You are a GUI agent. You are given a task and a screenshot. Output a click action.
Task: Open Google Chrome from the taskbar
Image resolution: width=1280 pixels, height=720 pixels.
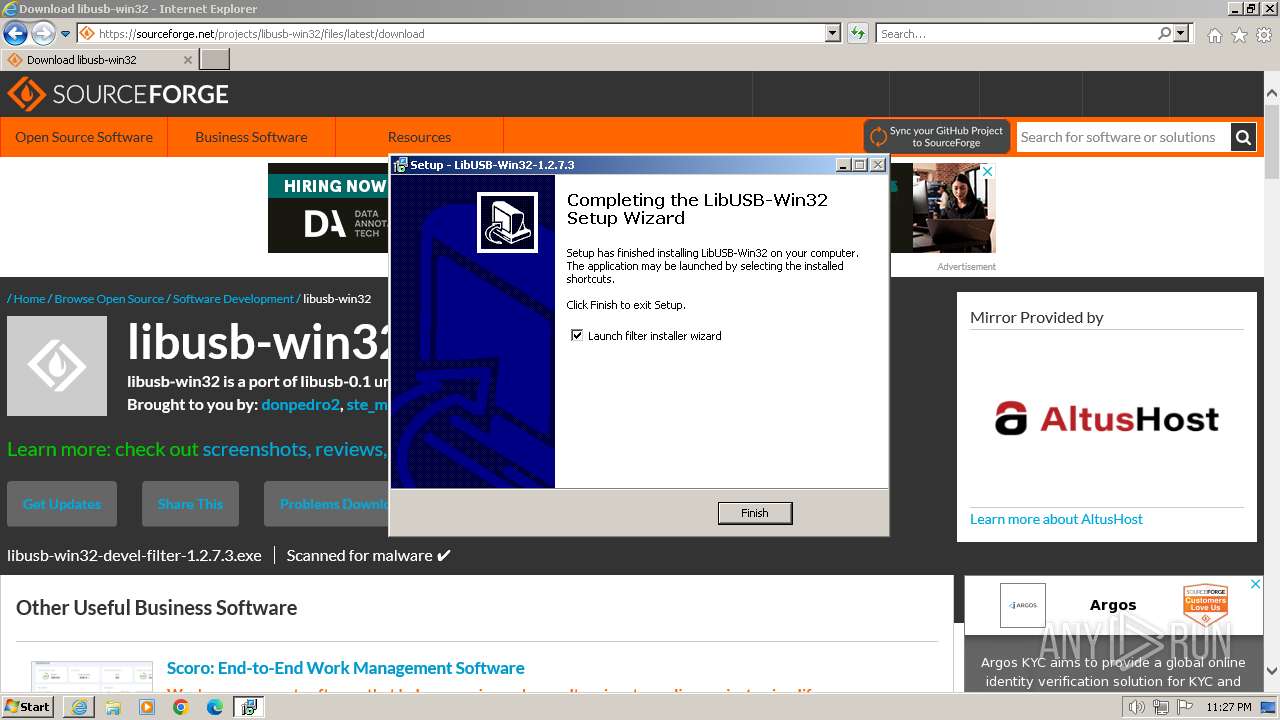click(x=181, y=707)
